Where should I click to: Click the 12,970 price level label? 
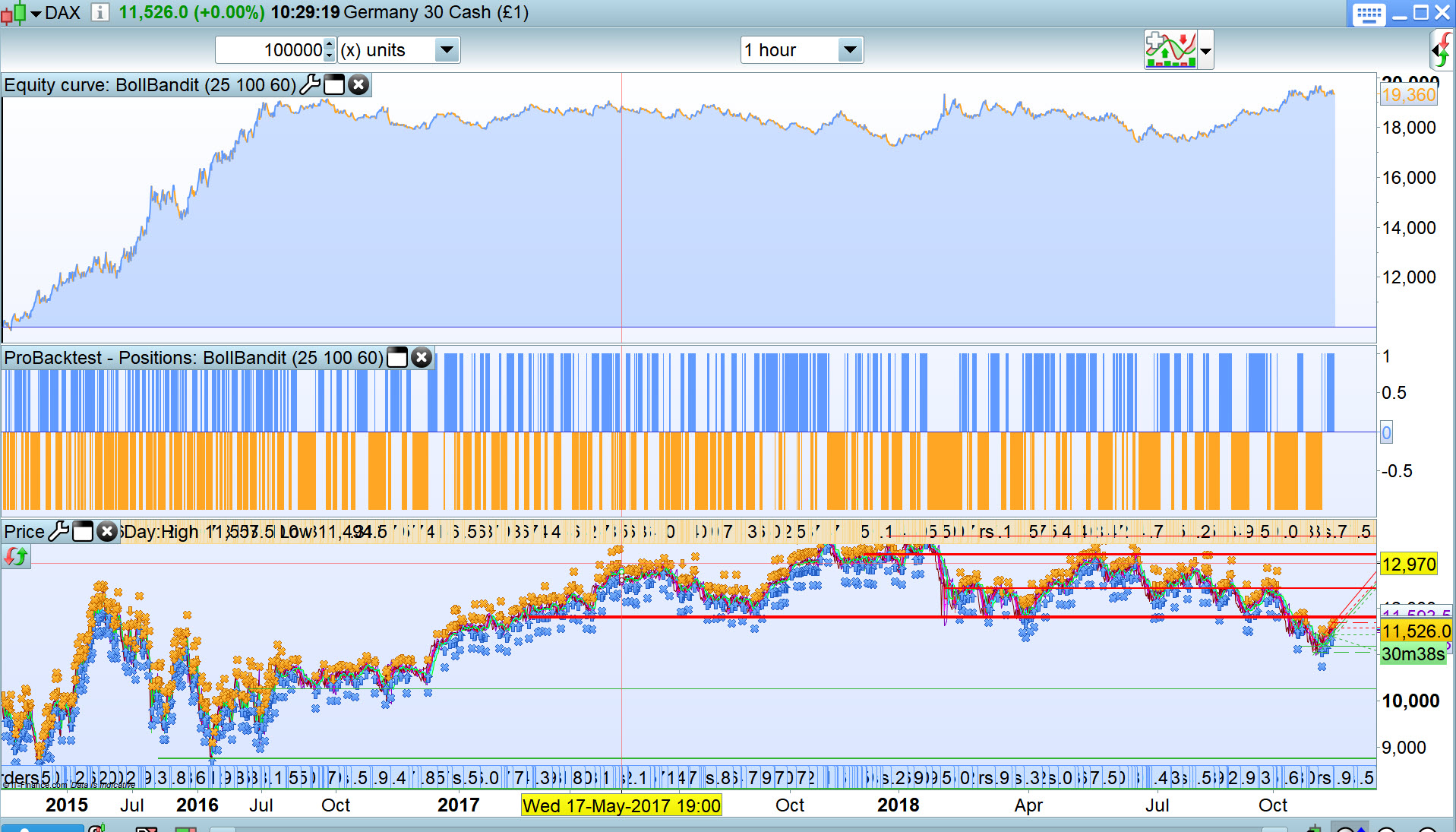(x=1409, y=564)
